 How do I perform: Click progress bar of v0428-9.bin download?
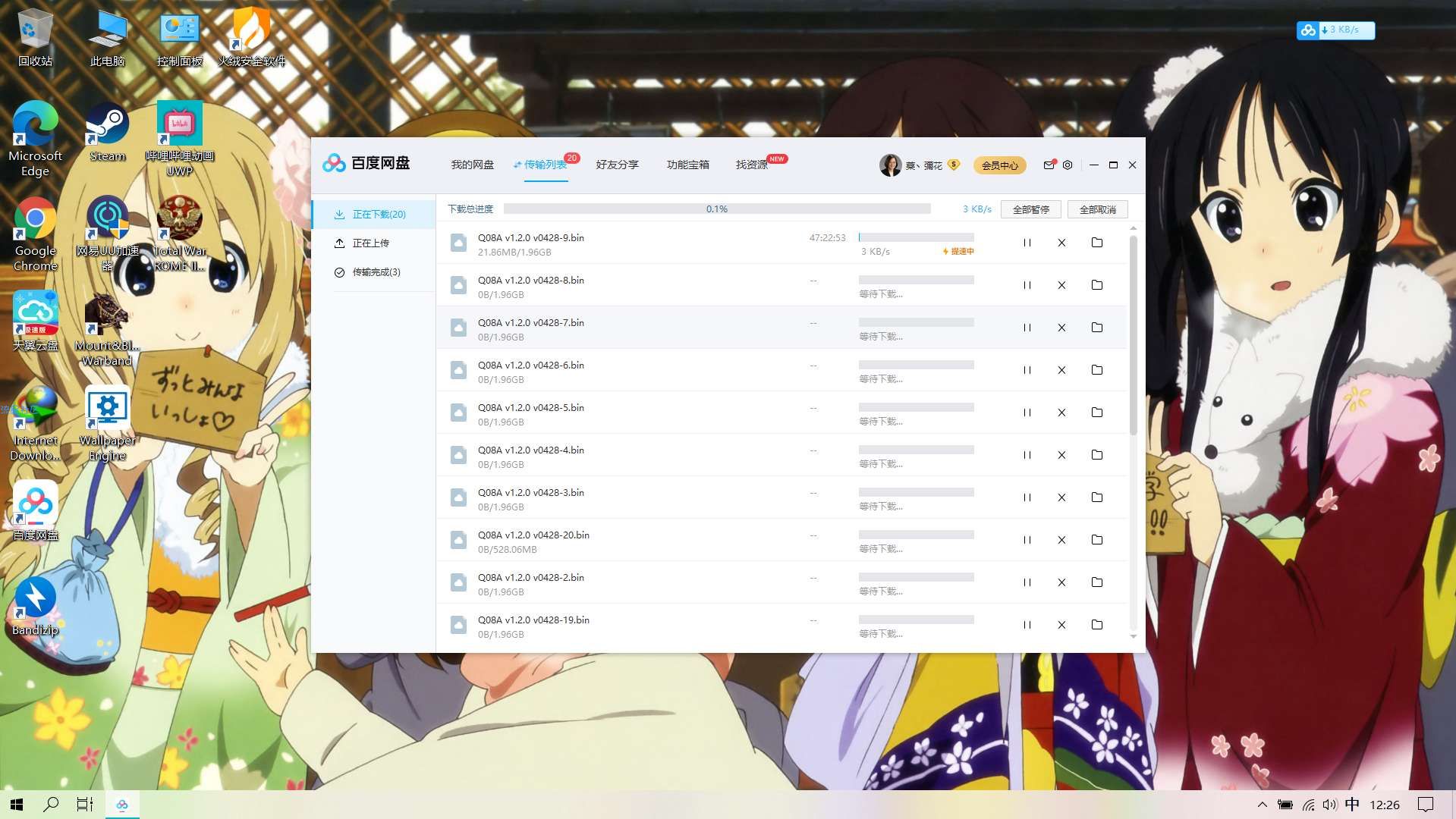[x=916, y=237]
